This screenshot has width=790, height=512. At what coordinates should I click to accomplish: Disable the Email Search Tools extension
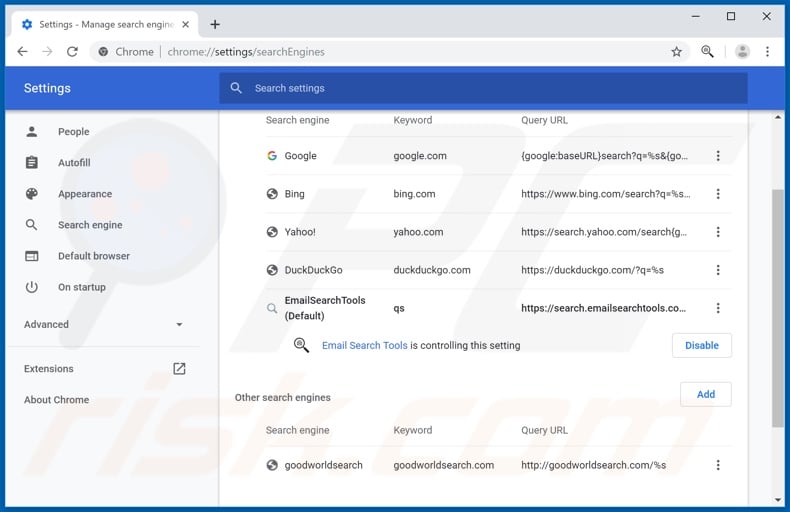(701, 345)
